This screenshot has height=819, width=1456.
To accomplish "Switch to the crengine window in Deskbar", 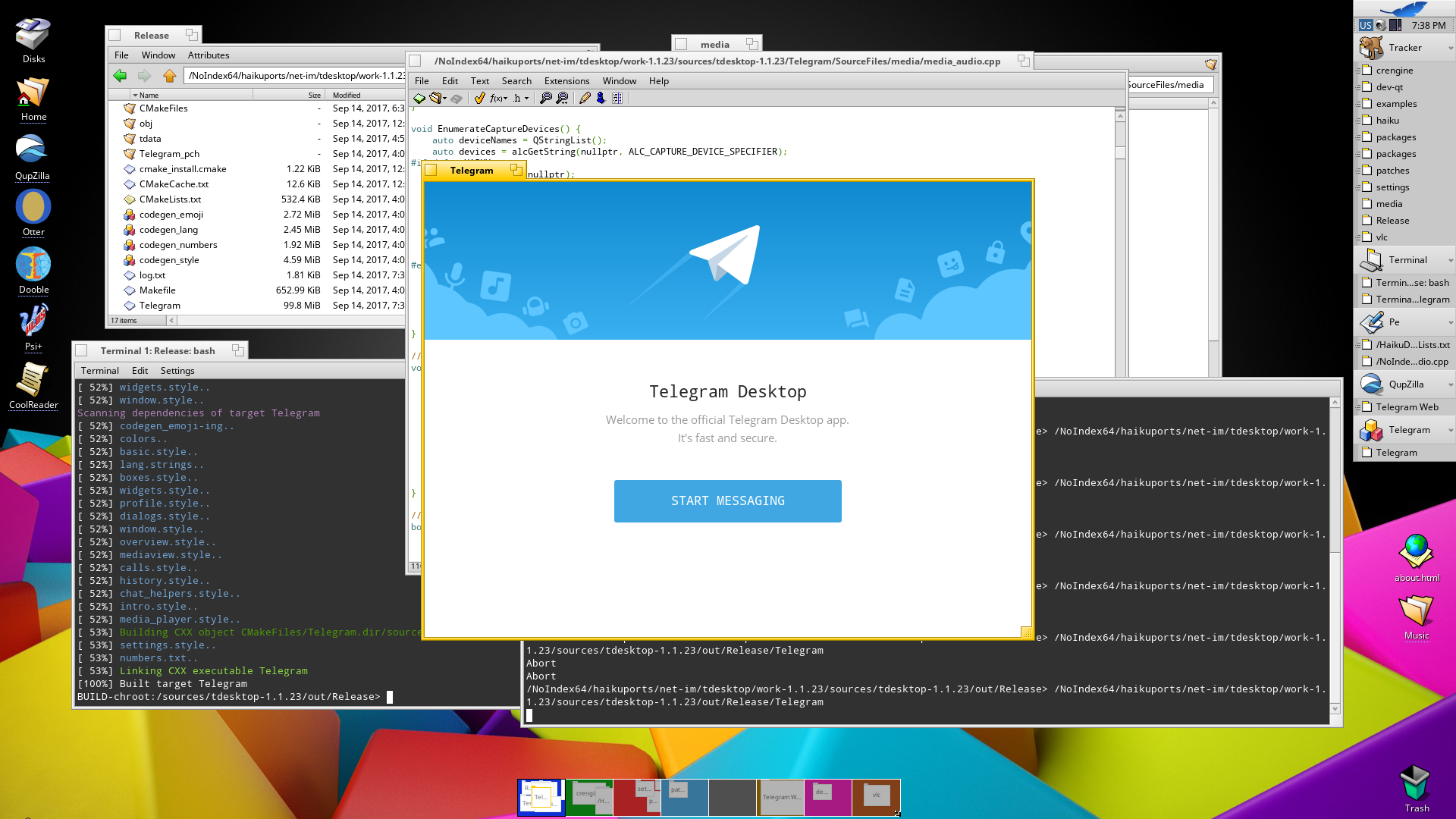I will [1404, 71].
